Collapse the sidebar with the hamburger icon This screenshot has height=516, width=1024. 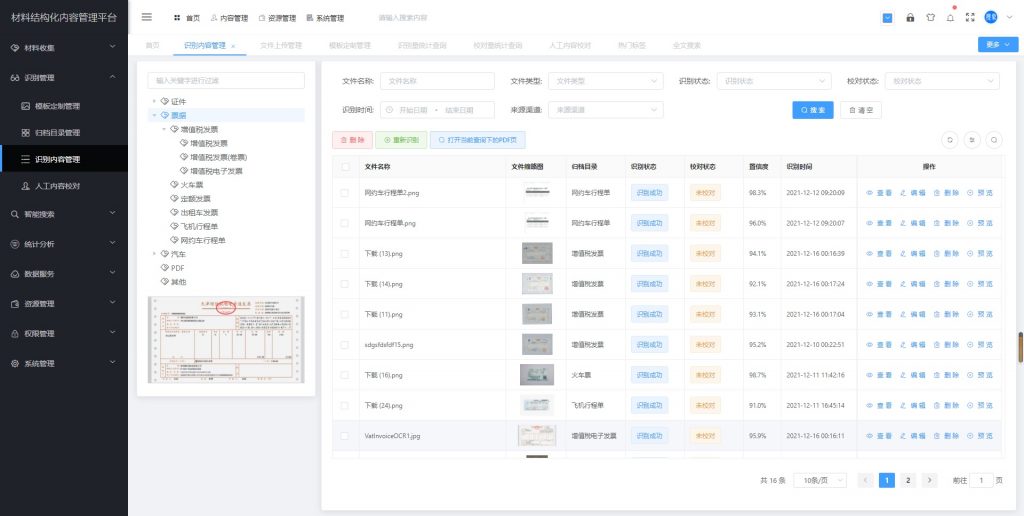click(147, 18)
